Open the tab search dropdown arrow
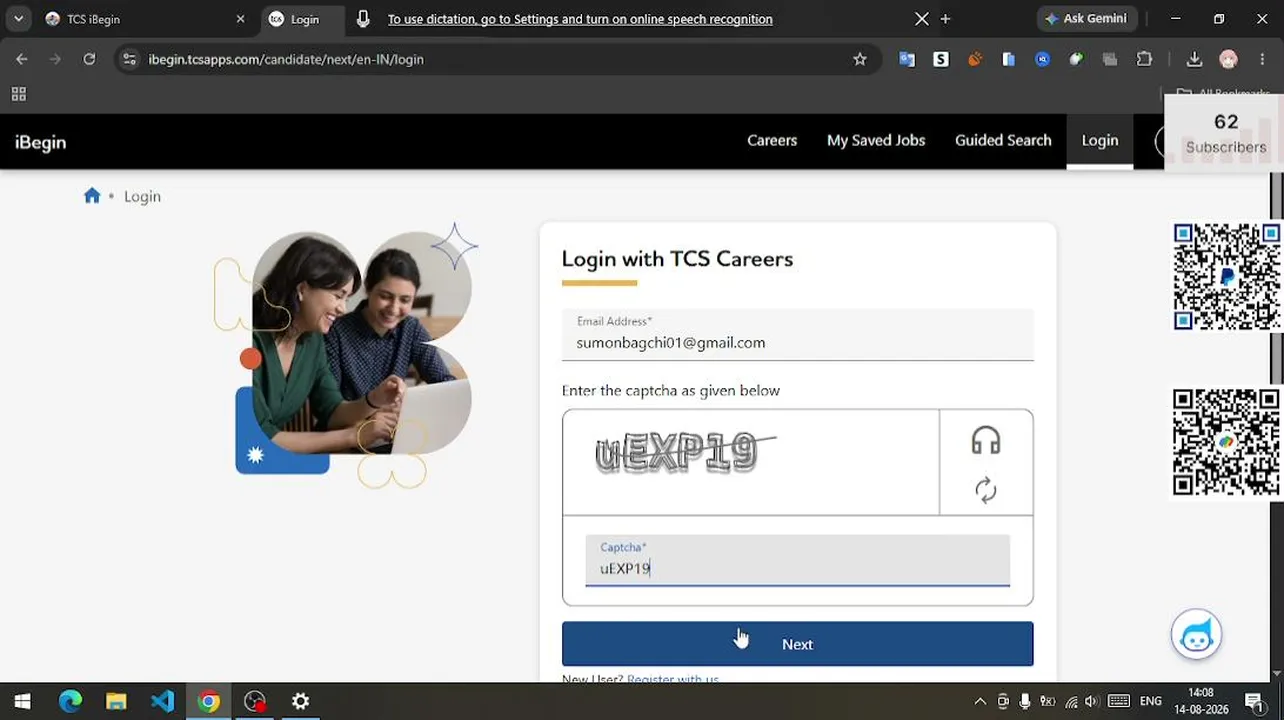The height and width of the screenshot is (720, 1284). pyautogui.click(x=18, y=19)
